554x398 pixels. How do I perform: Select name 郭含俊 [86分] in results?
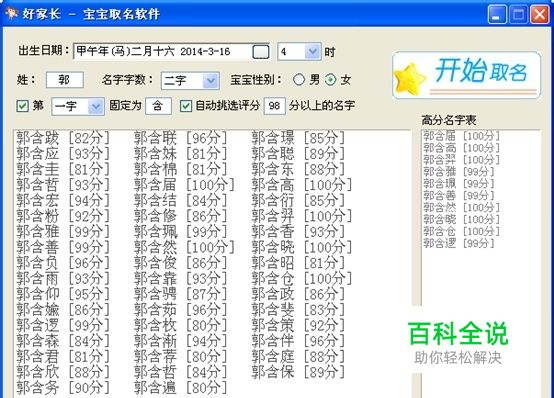click(x=181, y=263)
